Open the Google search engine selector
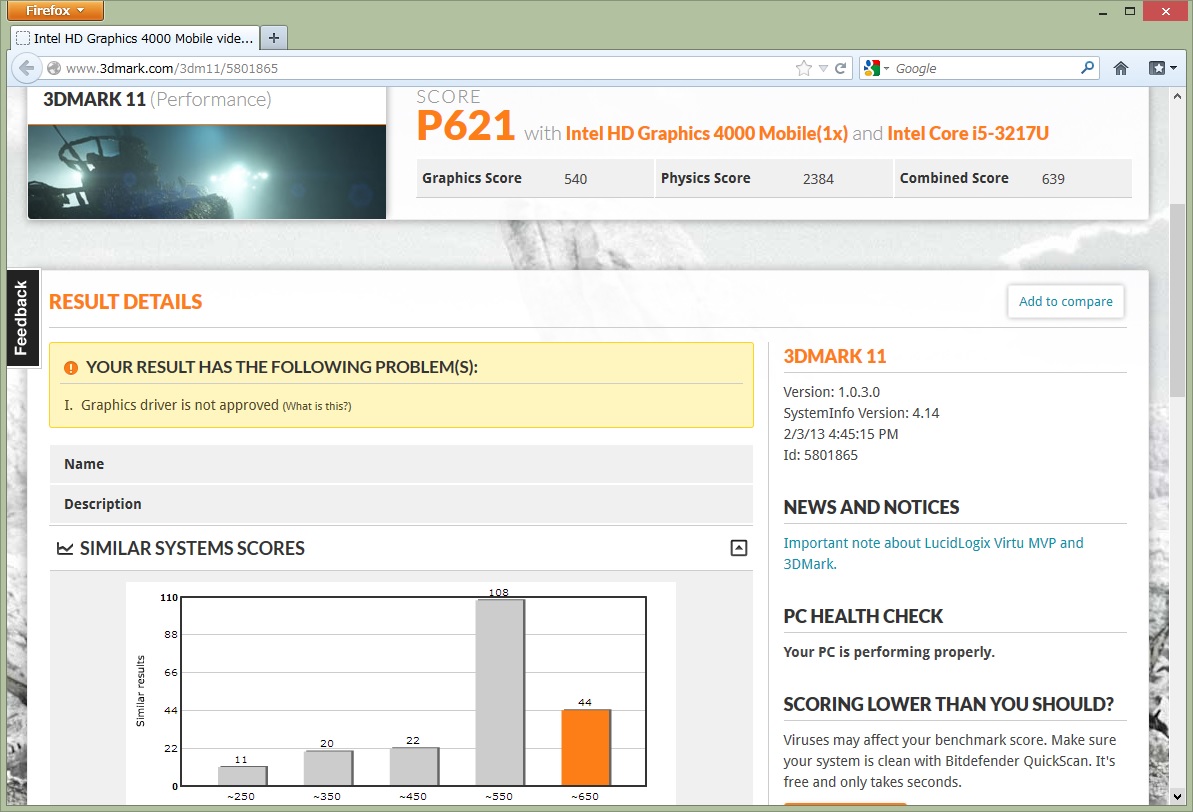 coord(876,68)
